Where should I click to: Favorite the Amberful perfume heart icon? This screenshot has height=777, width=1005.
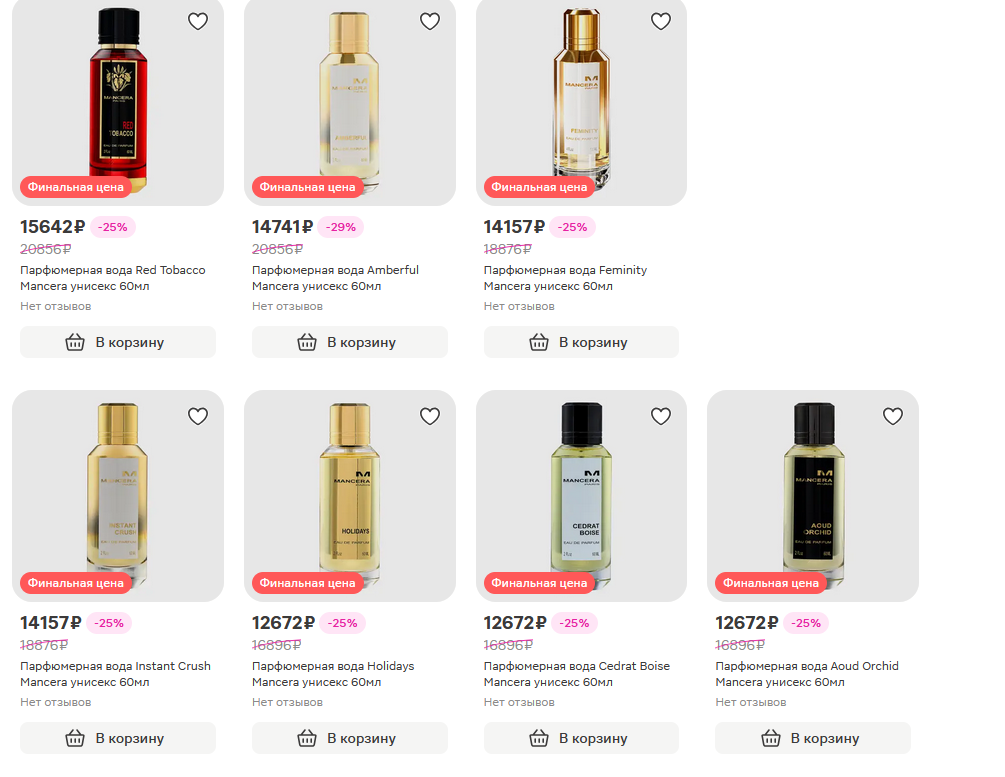[429, 21]
